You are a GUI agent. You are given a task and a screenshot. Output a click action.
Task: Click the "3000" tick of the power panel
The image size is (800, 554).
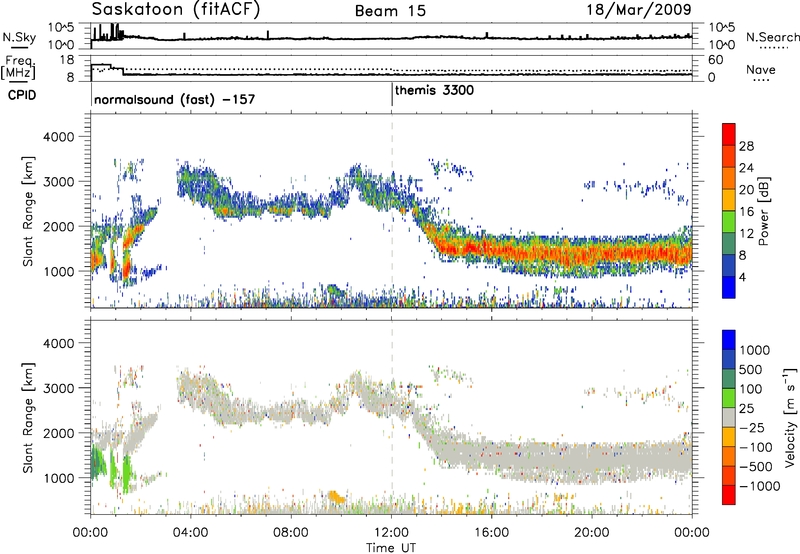[58, 182]
